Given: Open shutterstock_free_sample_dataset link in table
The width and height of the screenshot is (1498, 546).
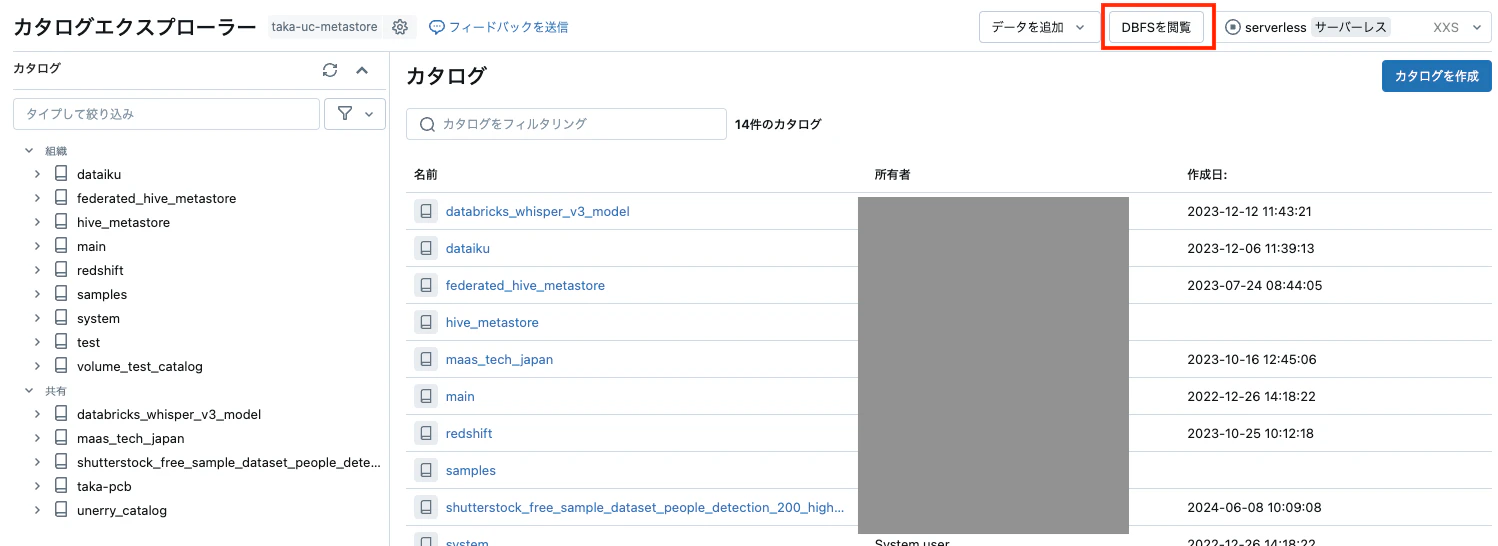Looking at the screenshot, I should coord(645,507).
